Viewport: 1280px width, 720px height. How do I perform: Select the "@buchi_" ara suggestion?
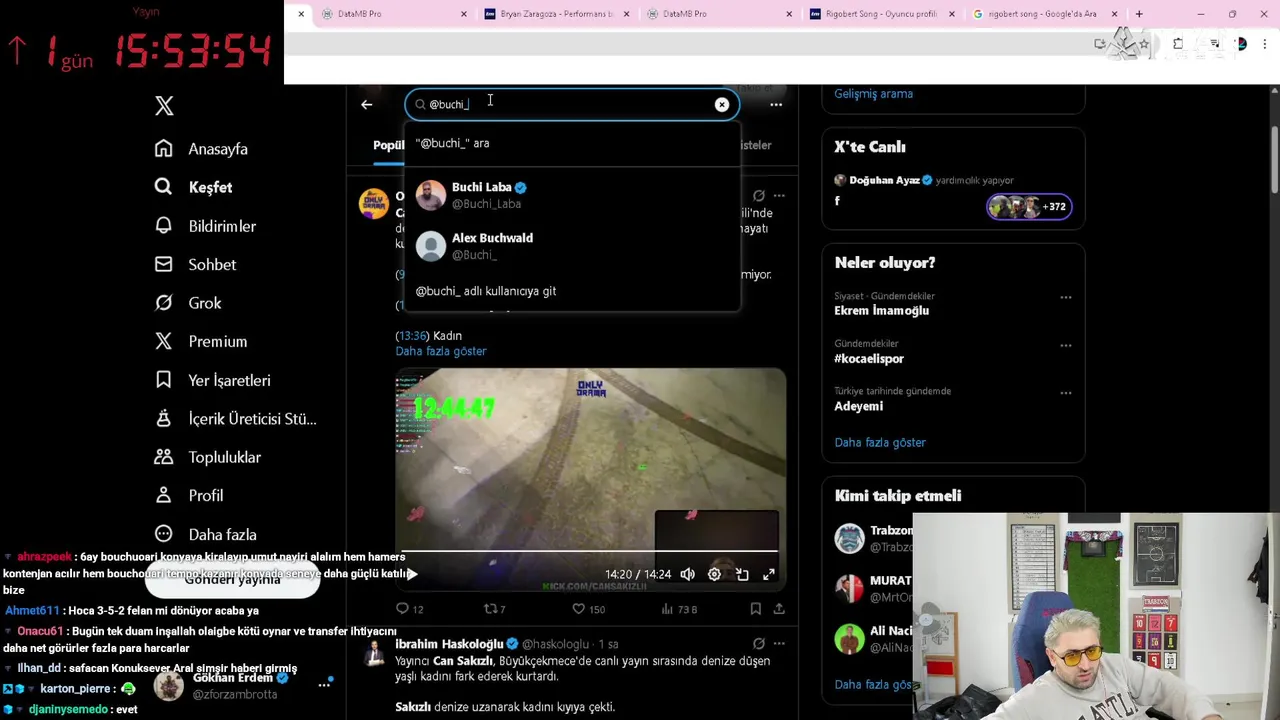point(572,143)
